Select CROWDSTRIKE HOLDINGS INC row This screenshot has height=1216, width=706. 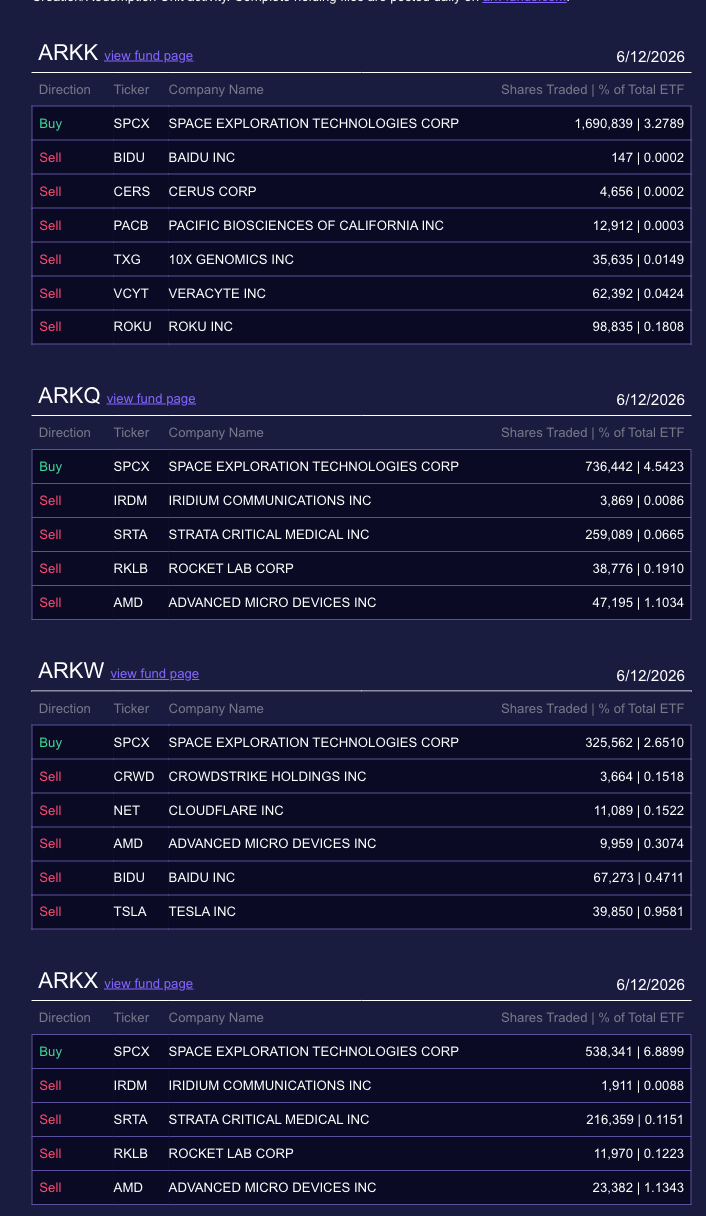pyautogui.click(x=361, y=777)
